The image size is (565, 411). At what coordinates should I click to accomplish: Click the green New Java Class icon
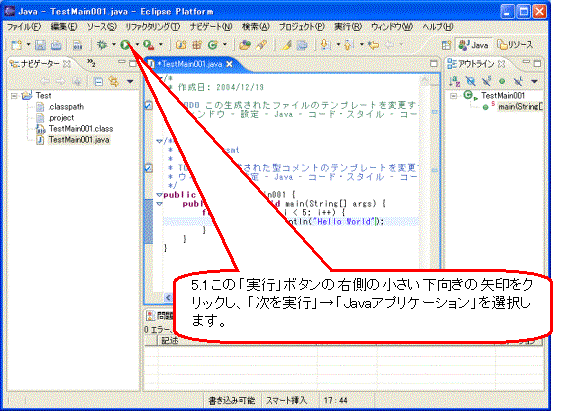pyautogui.click(x=213, y=45)
